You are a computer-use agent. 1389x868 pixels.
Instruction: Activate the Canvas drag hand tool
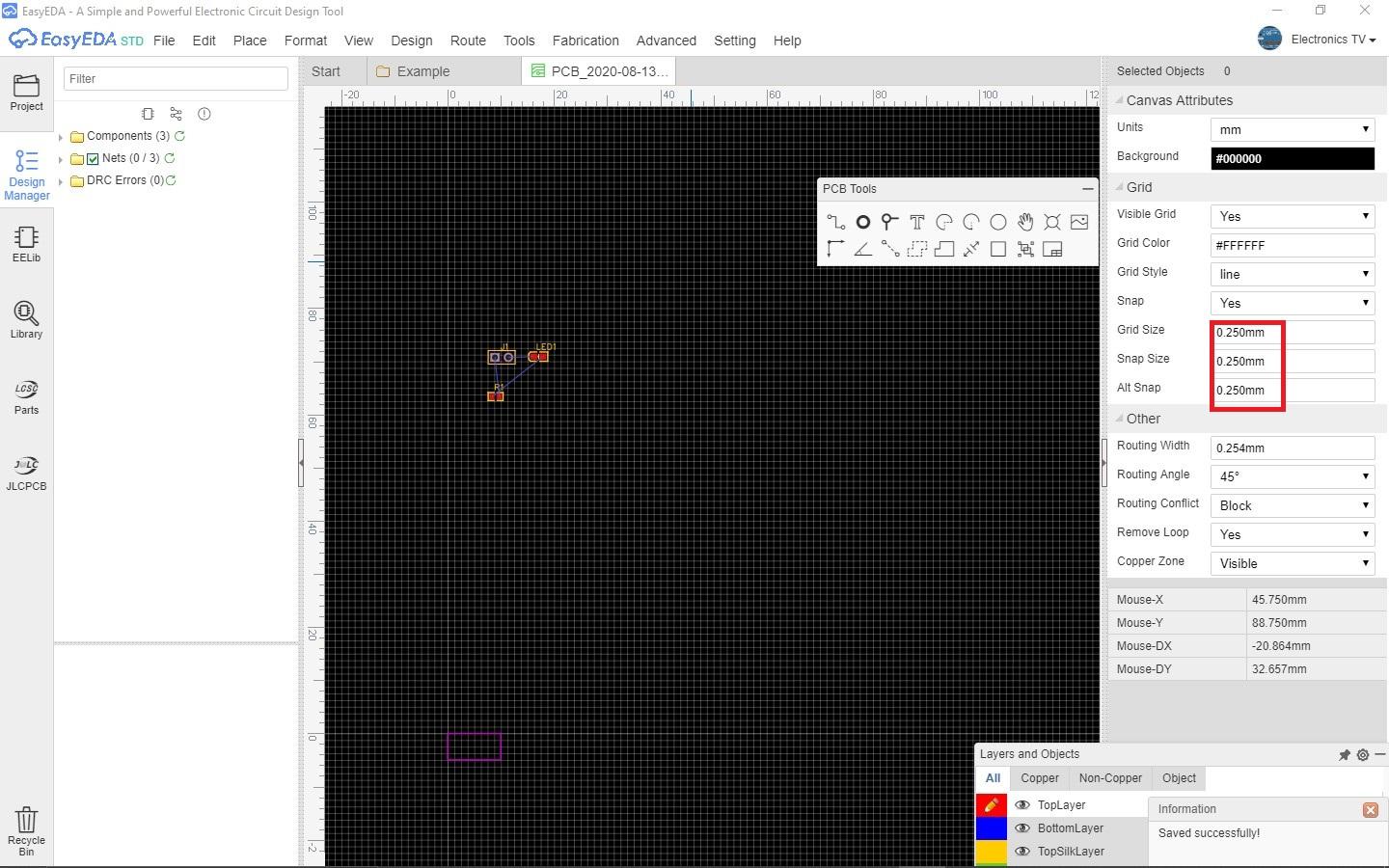[x=1025, y=222]
